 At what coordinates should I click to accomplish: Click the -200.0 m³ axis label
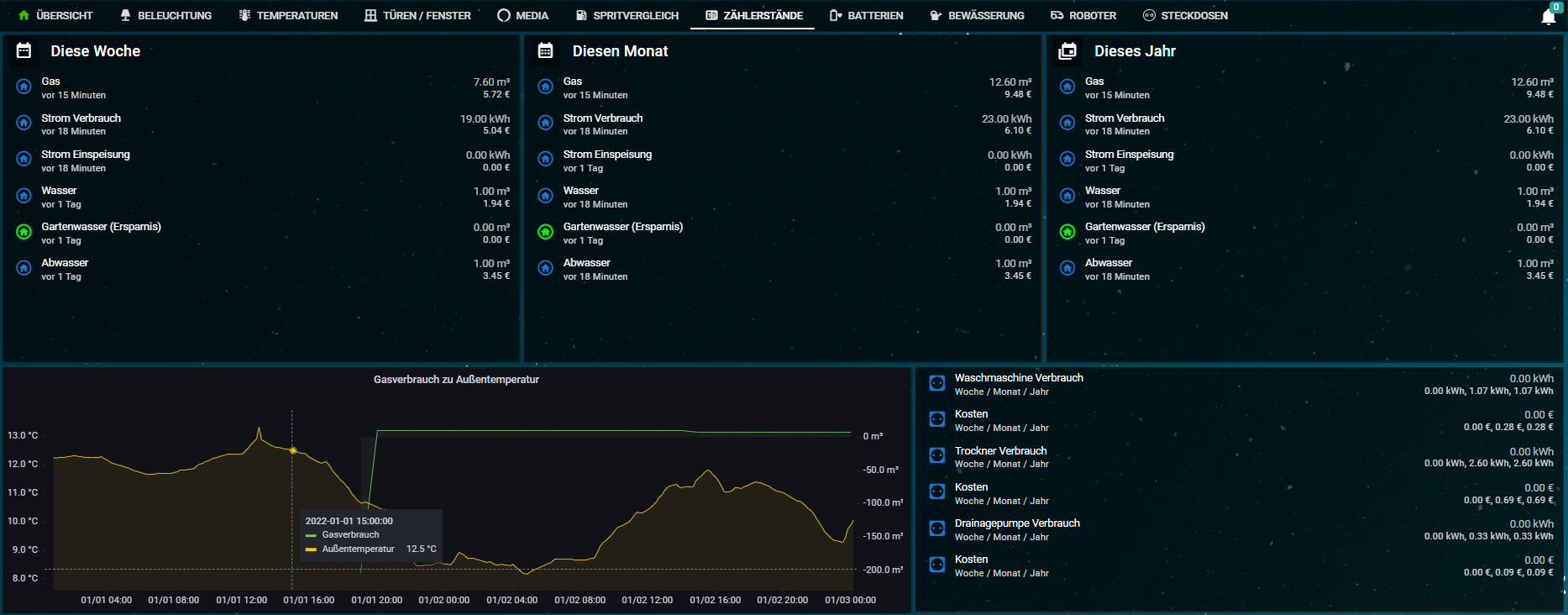click(x=884, y=570)
